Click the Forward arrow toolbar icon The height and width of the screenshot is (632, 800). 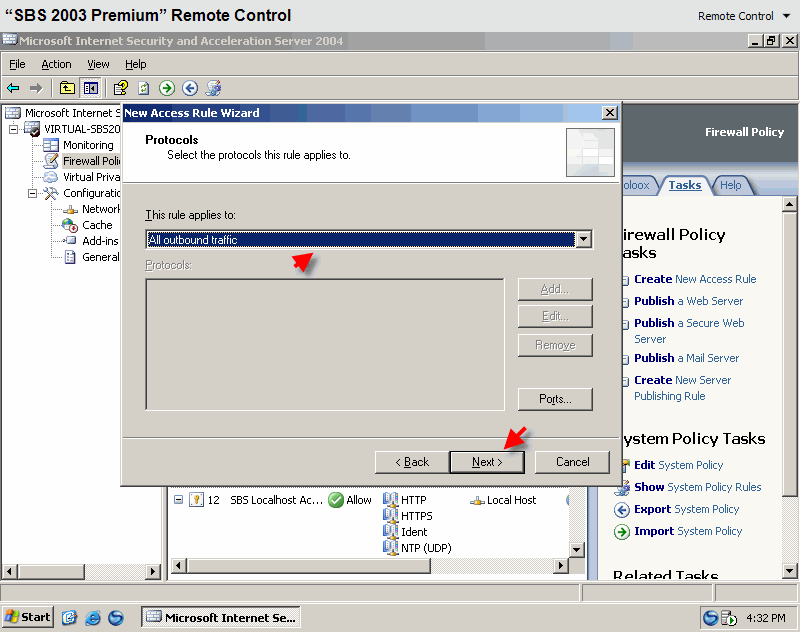36,88
